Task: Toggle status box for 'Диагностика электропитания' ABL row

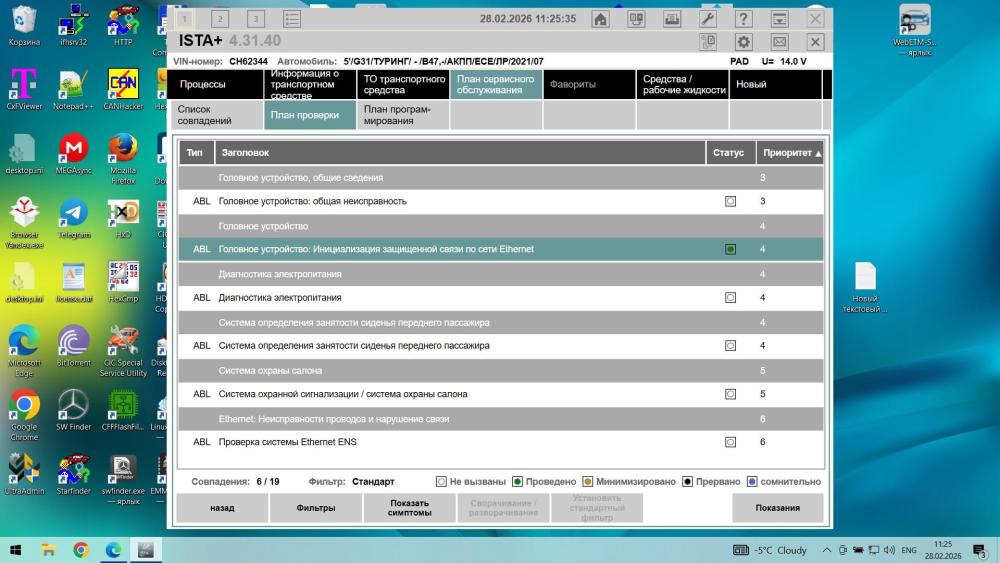Action: tap(730, 298)
